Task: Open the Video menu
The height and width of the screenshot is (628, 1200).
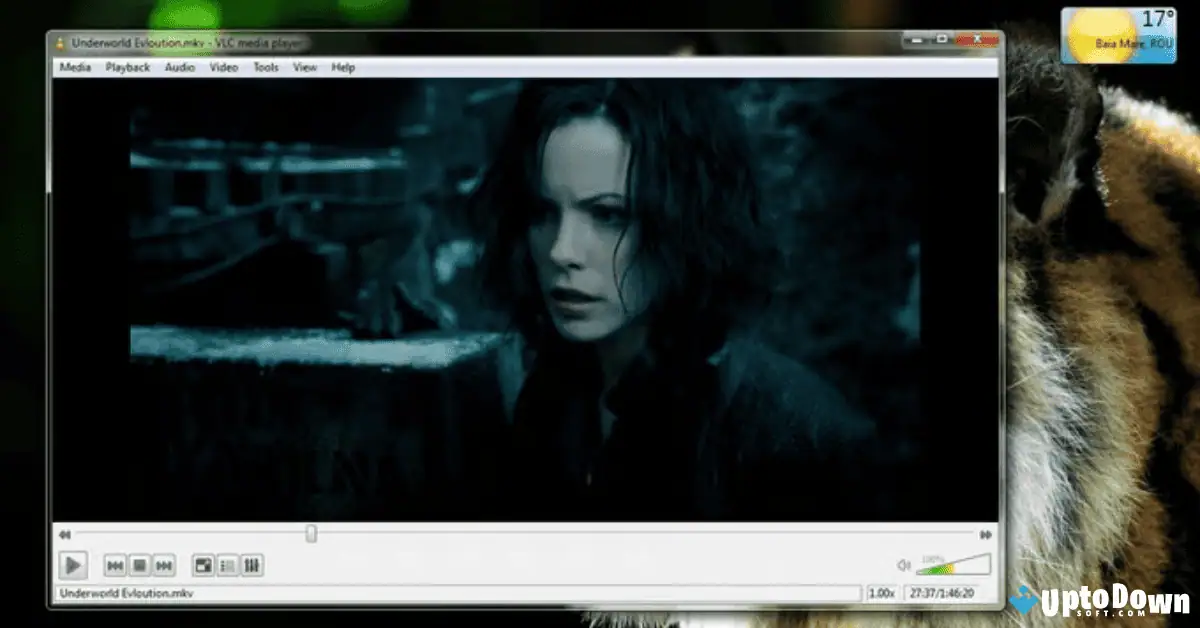Action: [x=223, y=67]
